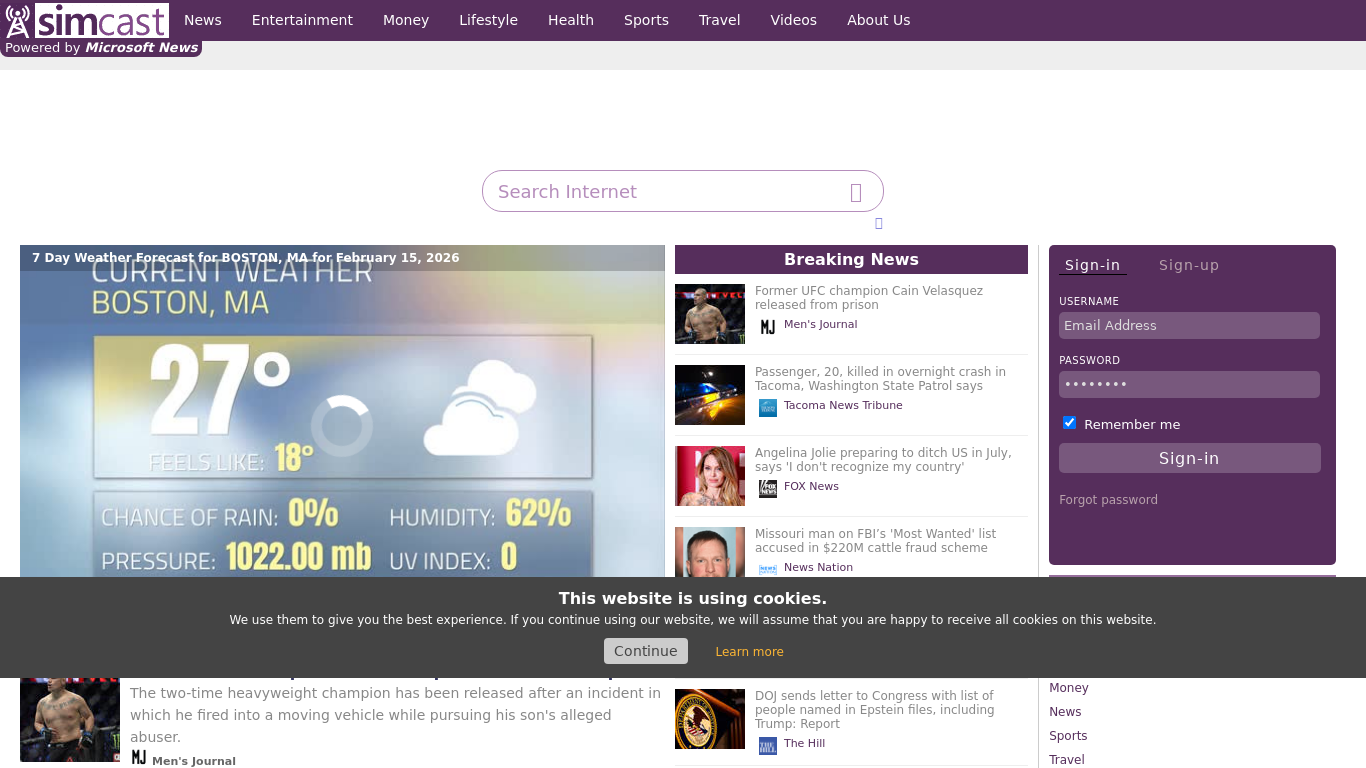Click The Hill source icon
The width and height of the screenshot is (1366, 768).
[767, 745]
